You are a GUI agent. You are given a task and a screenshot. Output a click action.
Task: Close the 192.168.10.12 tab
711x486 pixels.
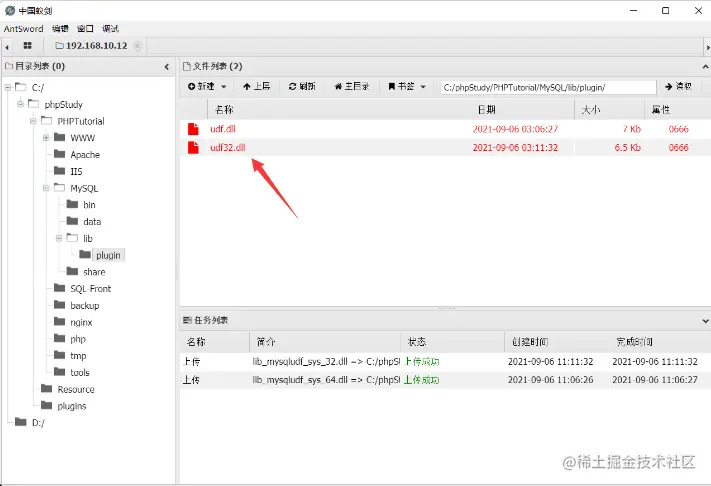coord(137,45)
